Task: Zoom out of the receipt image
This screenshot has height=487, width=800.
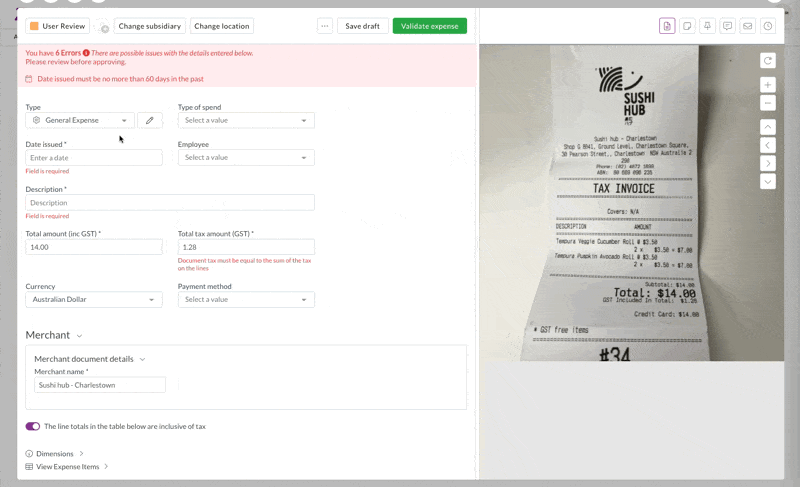Action: point(767,103)
